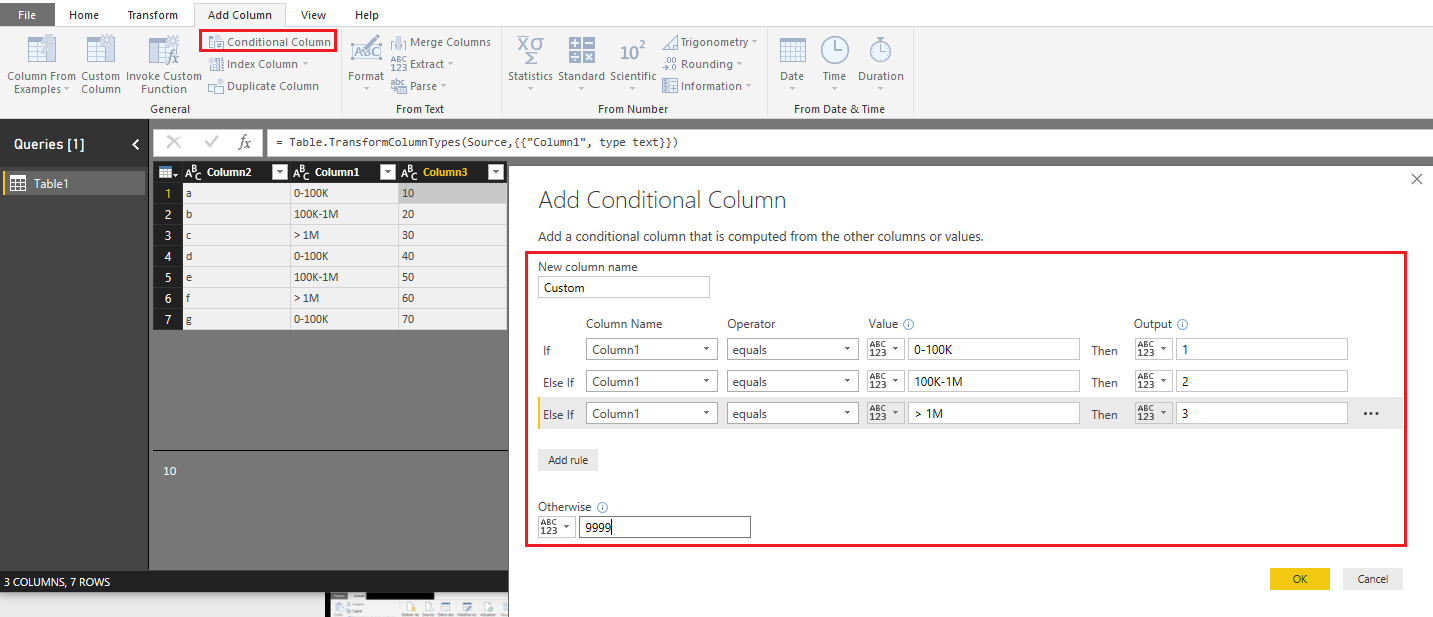Change the Otherwise value type selector

[x=556, y=527]
